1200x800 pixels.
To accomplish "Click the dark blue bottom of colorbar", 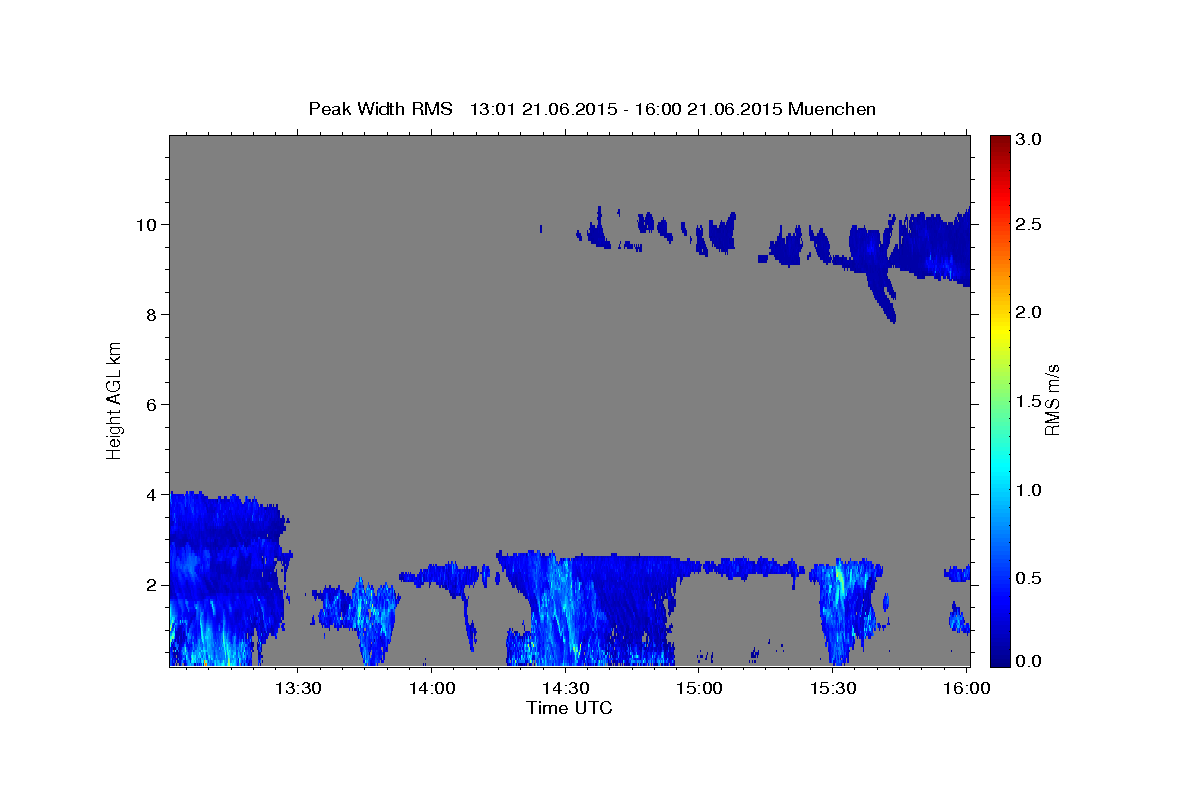I will (x=999, y=655).
